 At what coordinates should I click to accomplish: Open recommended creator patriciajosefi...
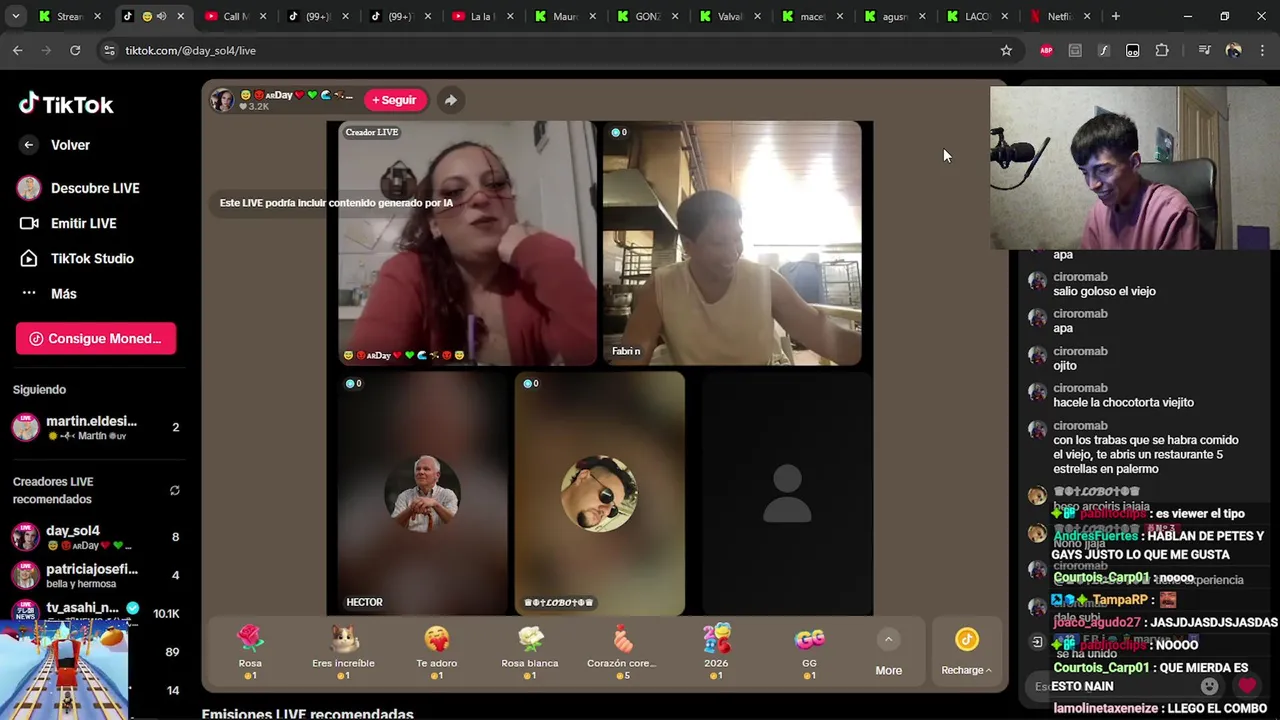pyautogui.click(x=96, y=575)
